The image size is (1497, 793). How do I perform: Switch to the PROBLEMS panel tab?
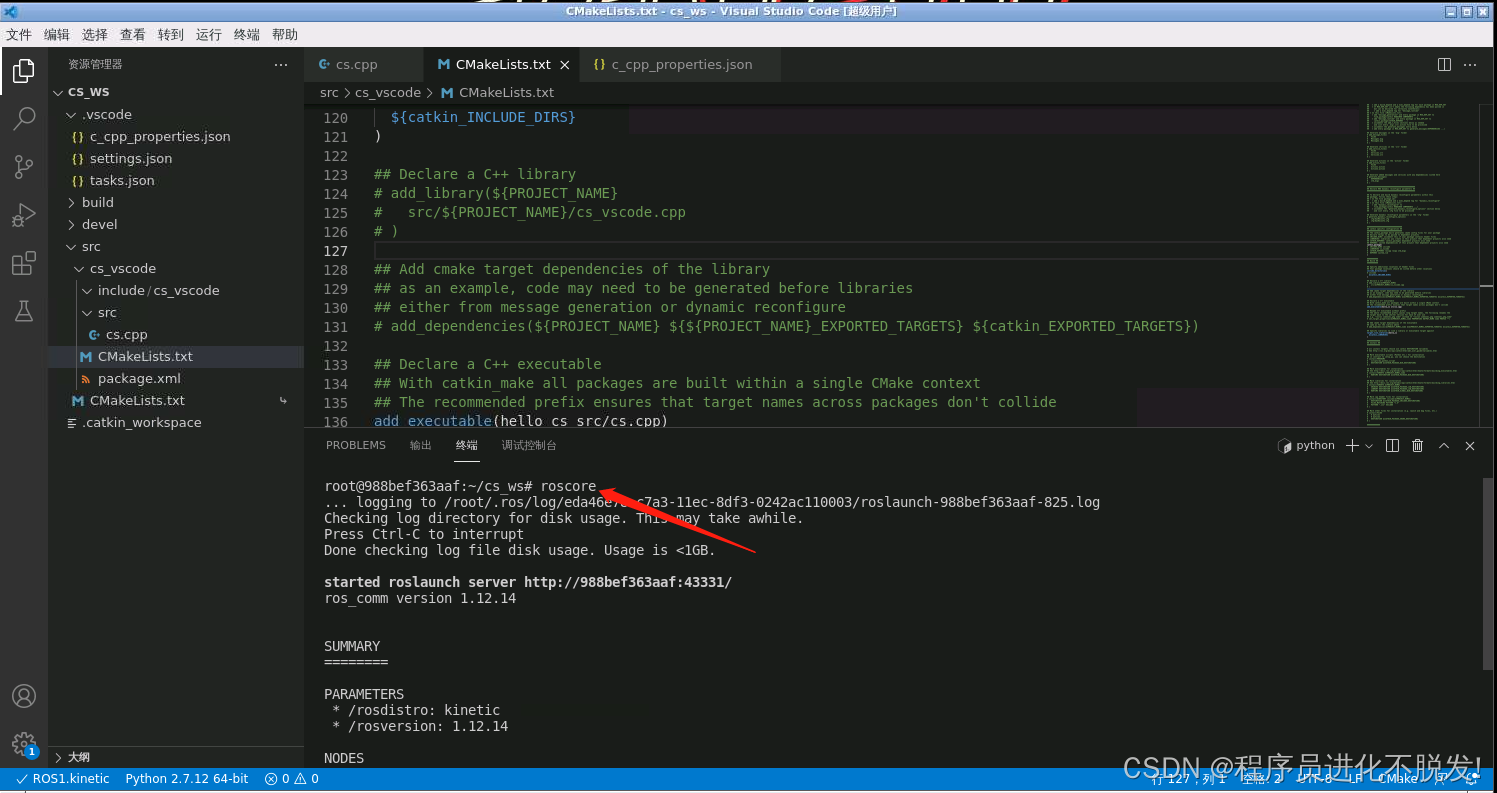click(356, 446)
